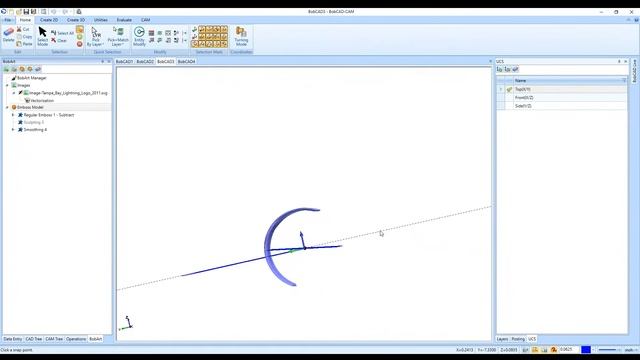
Task: Toggle bottom-right Selection Mask icon
Action: [224, 44]
